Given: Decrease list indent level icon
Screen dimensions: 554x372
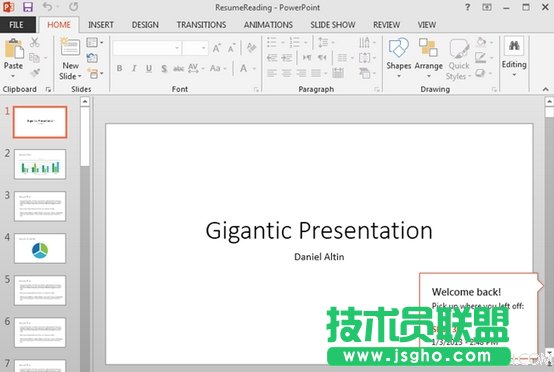Looking at the screenshot, I should coord(272,58).
